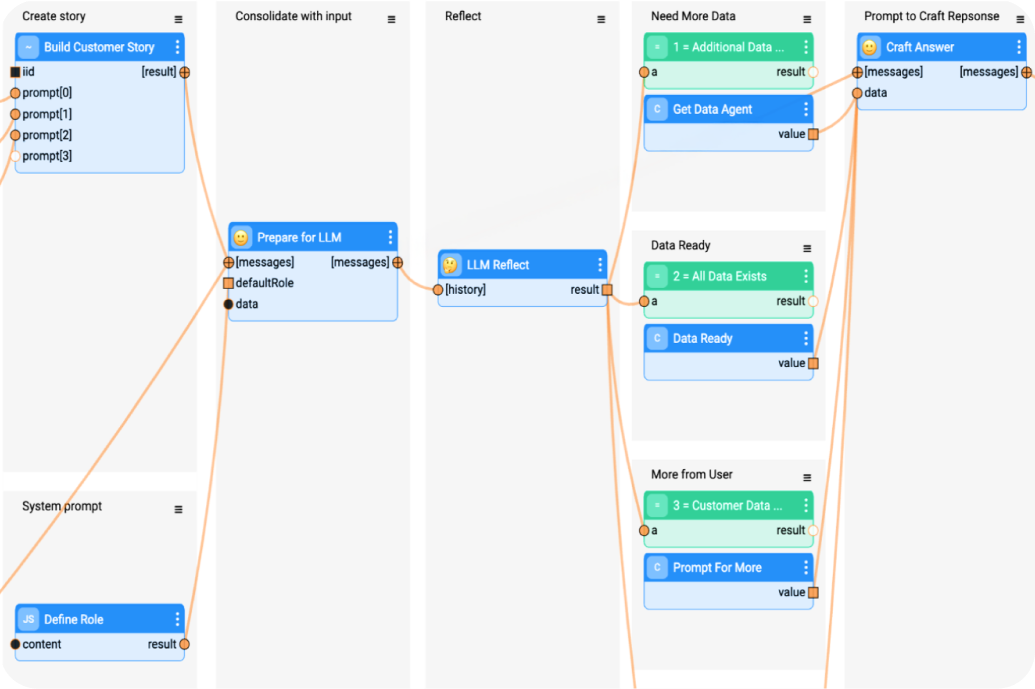Image resolution: width=1035 pixels, height=689 pixels.
Task: Click the empty prompt[3] input port
Action: click(15, 156)
